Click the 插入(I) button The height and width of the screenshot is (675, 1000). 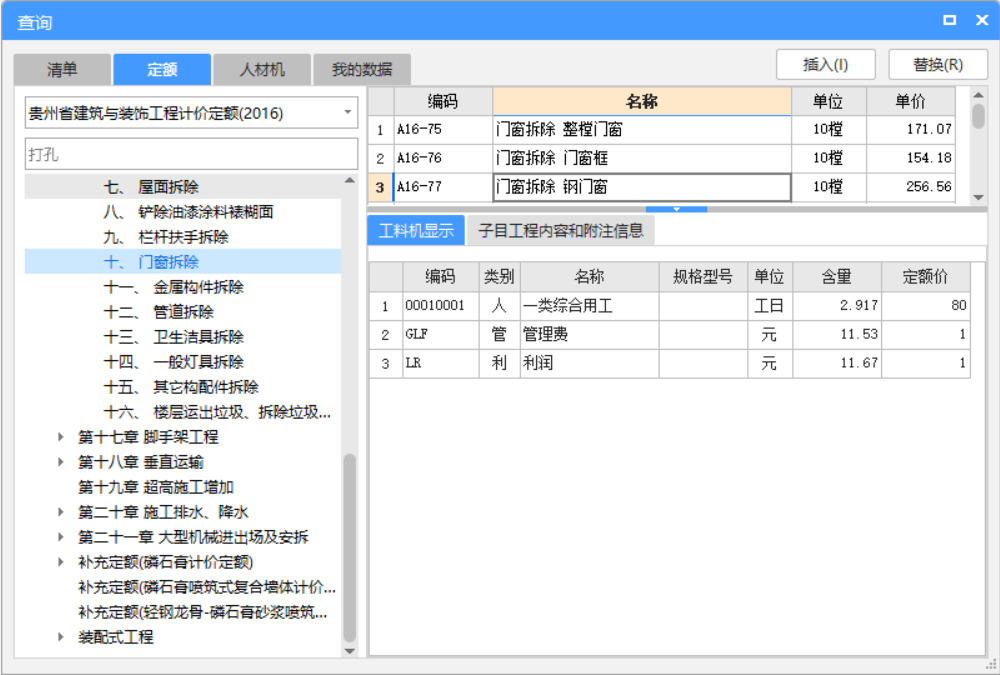[825, 64]
